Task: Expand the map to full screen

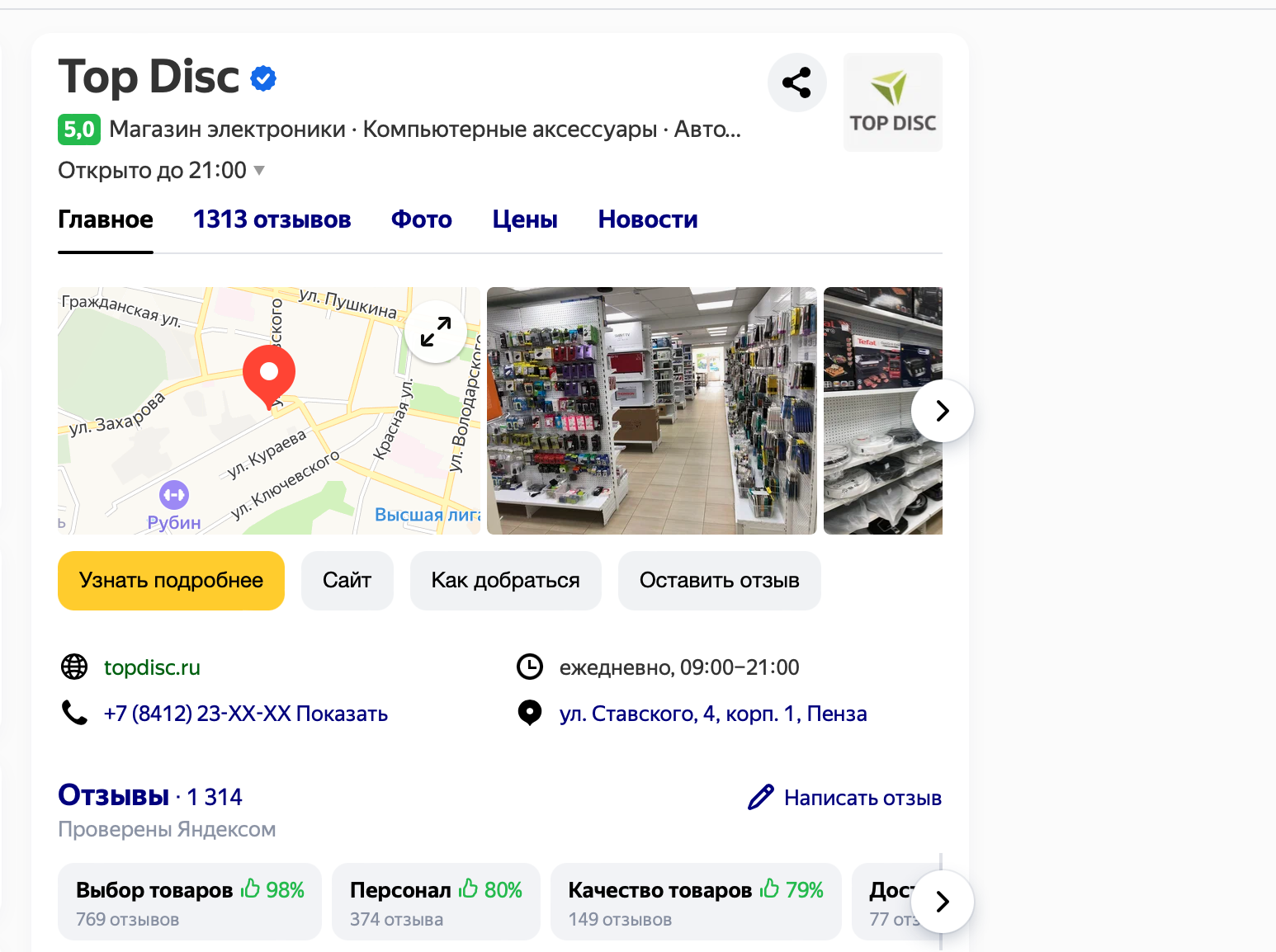Action: [436, 332]
